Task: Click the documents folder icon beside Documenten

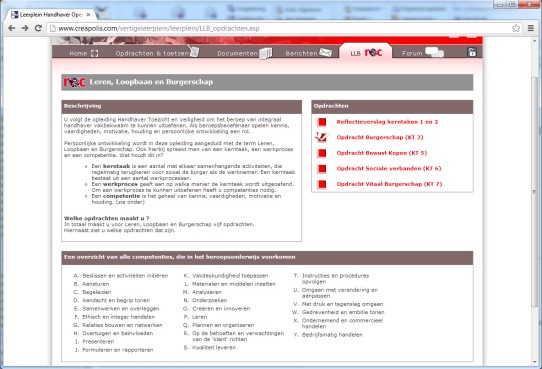Action: (x=266, y=53)
